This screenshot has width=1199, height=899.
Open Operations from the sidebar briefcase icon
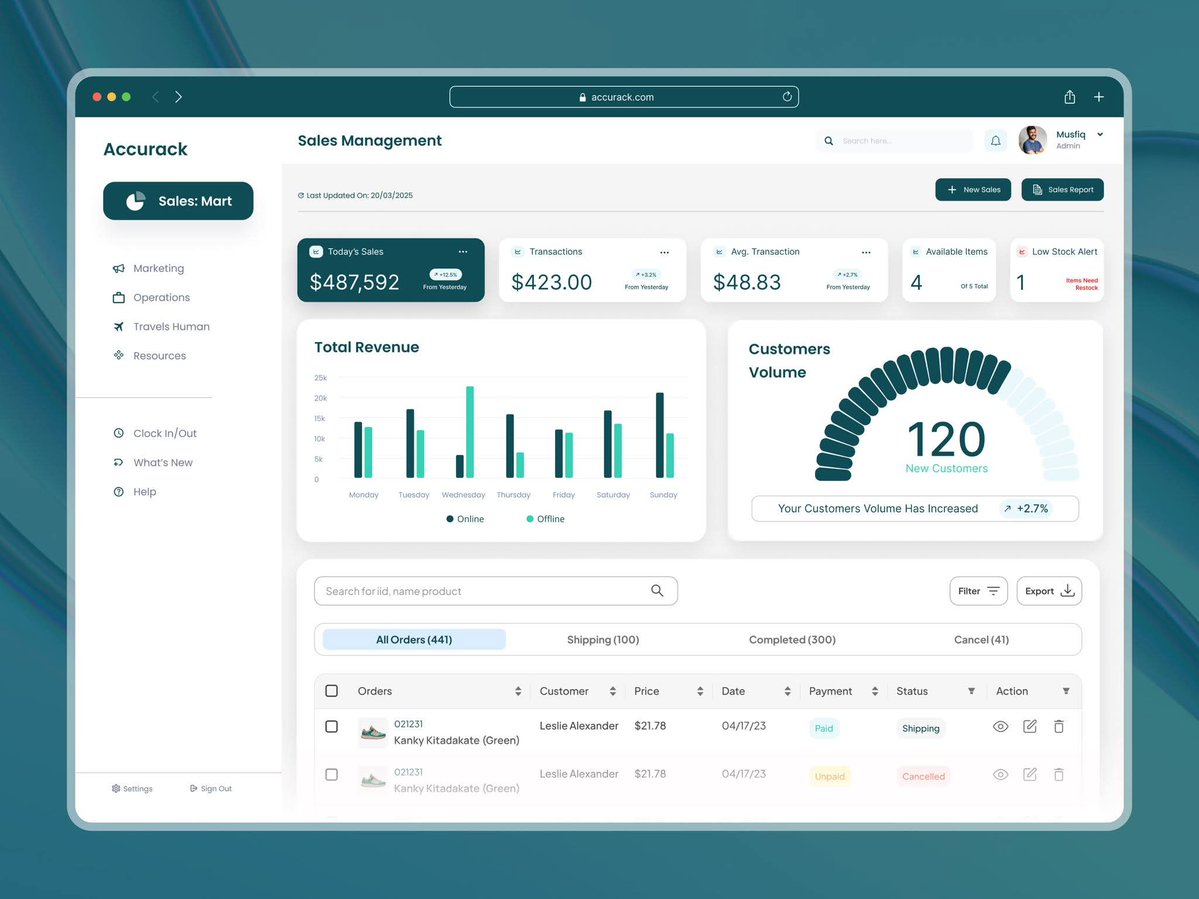pyautogui.click(x=118, y=297)
